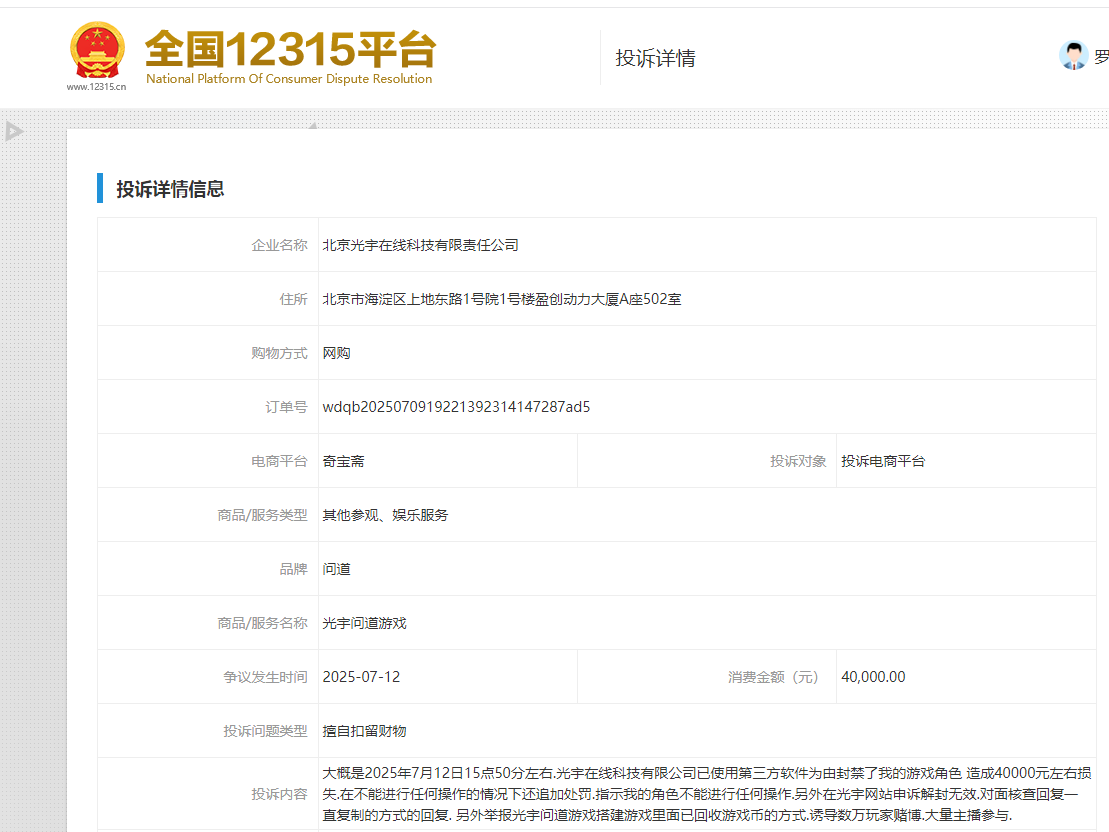
Task: Click the 投诉对象 label
Action: click(798, 461)
